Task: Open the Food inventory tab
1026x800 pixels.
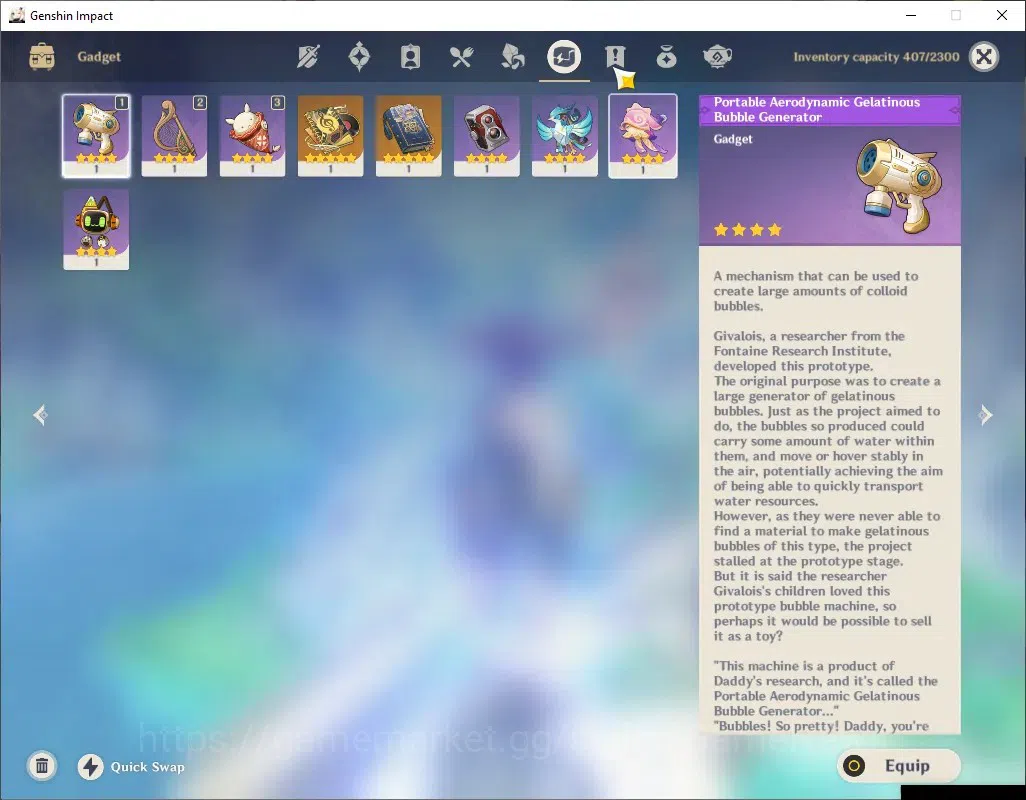Action: pos(461,57)
